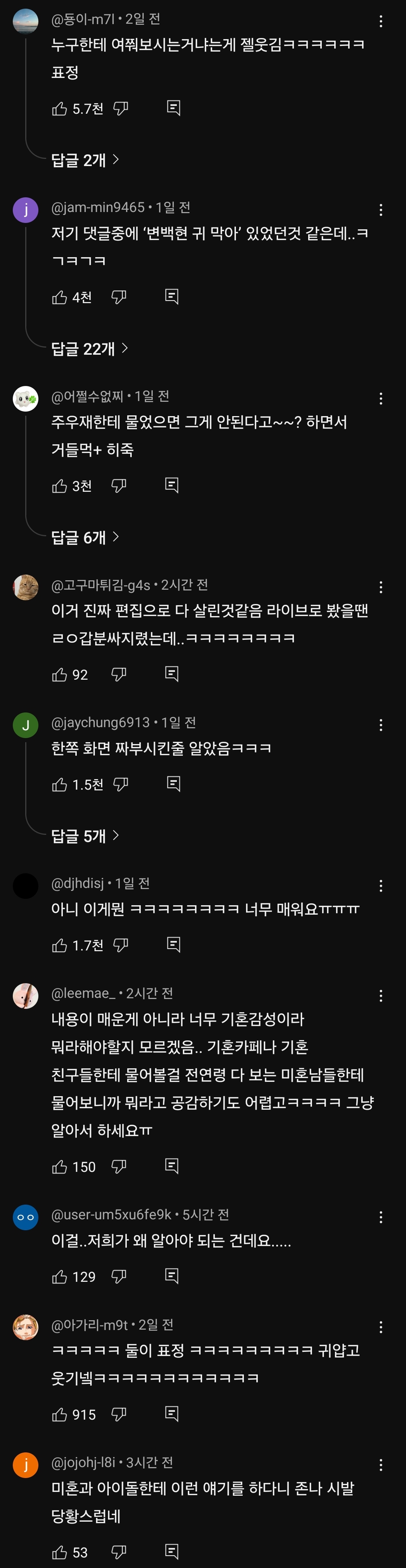406x1568 pixels.
Task: Open three-dot menu for @leemae_ comment
Action: coord(381,996)
